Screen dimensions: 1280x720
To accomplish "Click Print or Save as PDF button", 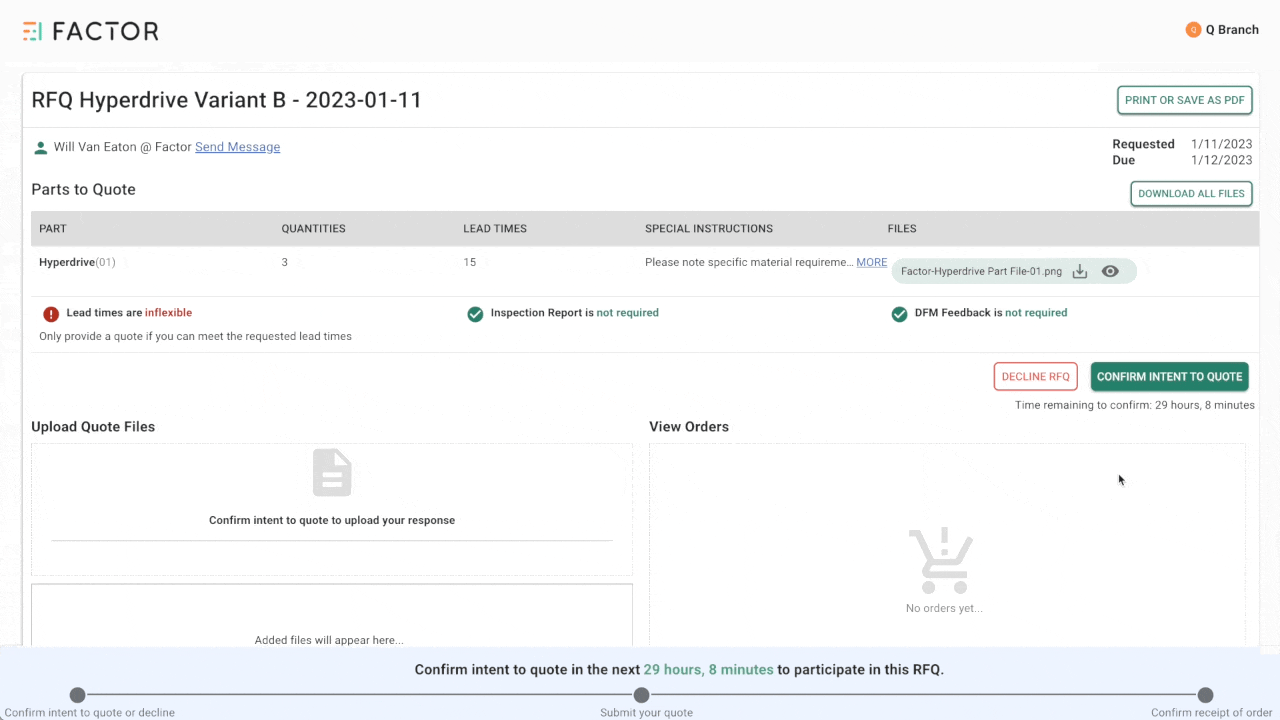I will (x=1184, y=100).
